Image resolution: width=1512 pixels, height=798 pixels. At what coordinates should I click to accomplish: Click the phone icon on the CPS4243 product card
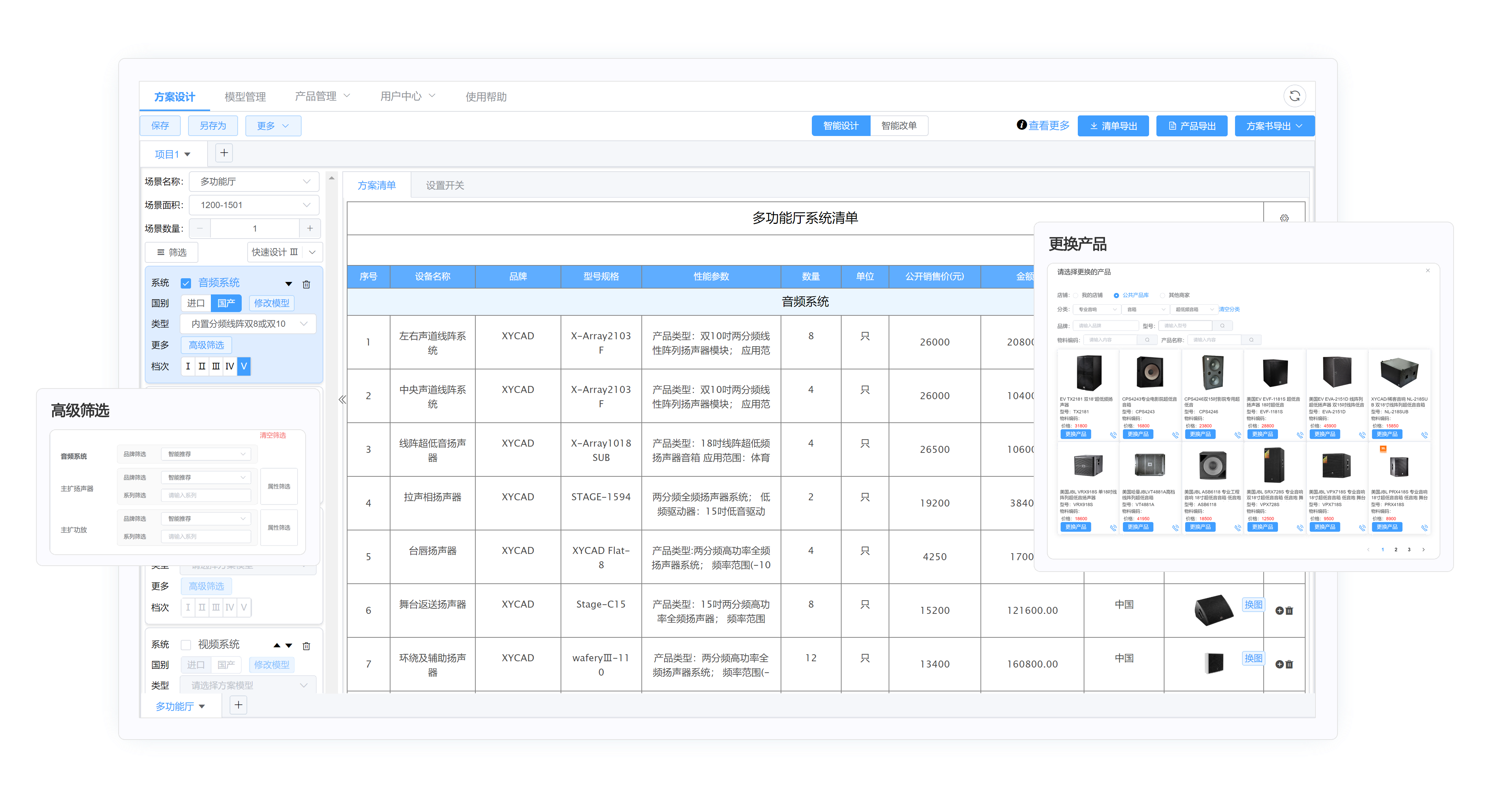1175,435
